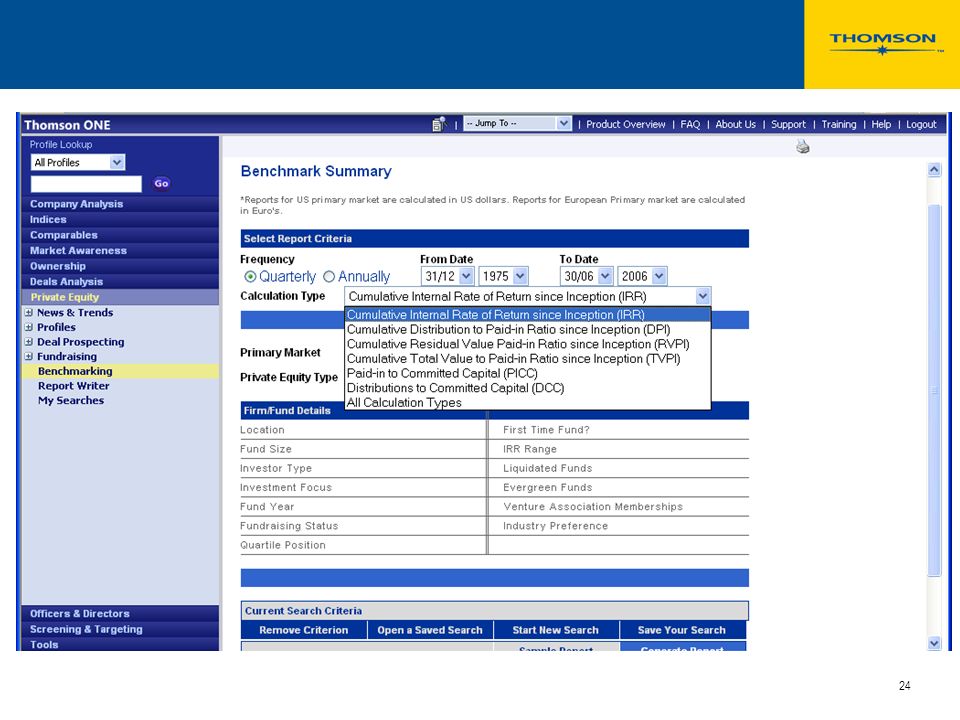The image size is (960, 720).
Task: Click the Save Your Search button
Action: (681, 630)
